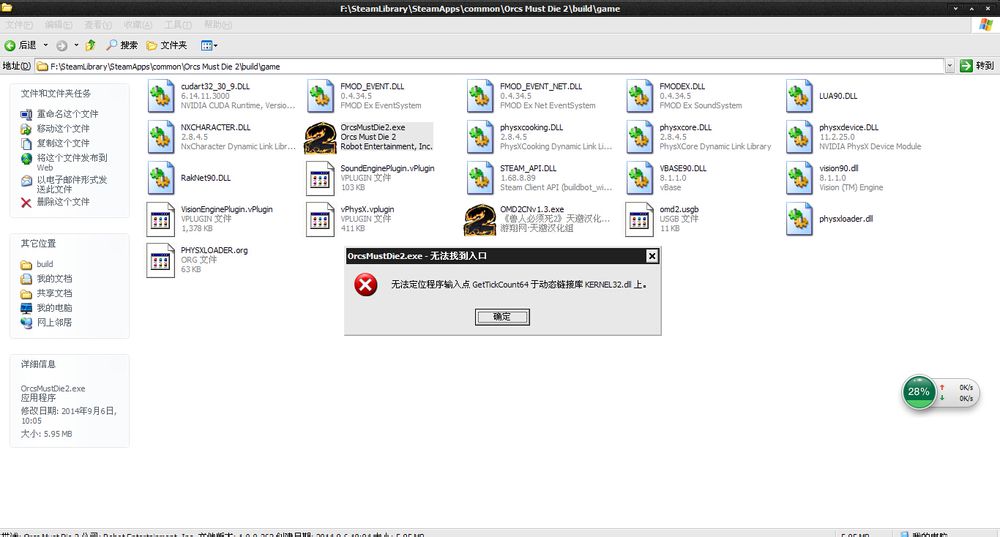This screenshot has width=1000, height=537.
Task: Select the RakNet90.DLL file icon
Action: click(x=161, y=178)
